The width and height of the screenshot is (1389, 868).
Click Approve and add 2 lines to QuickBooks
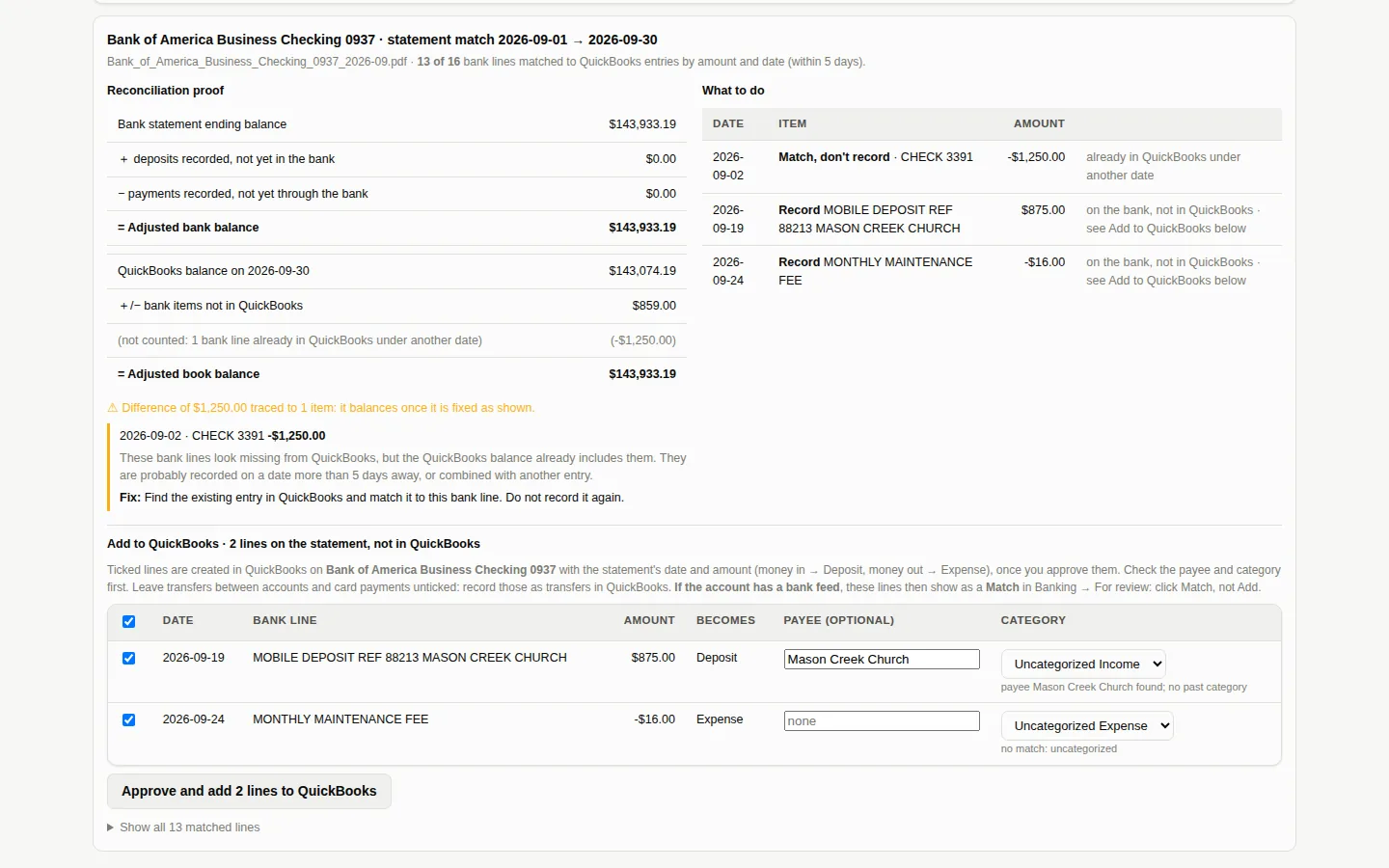coord(249,791)
